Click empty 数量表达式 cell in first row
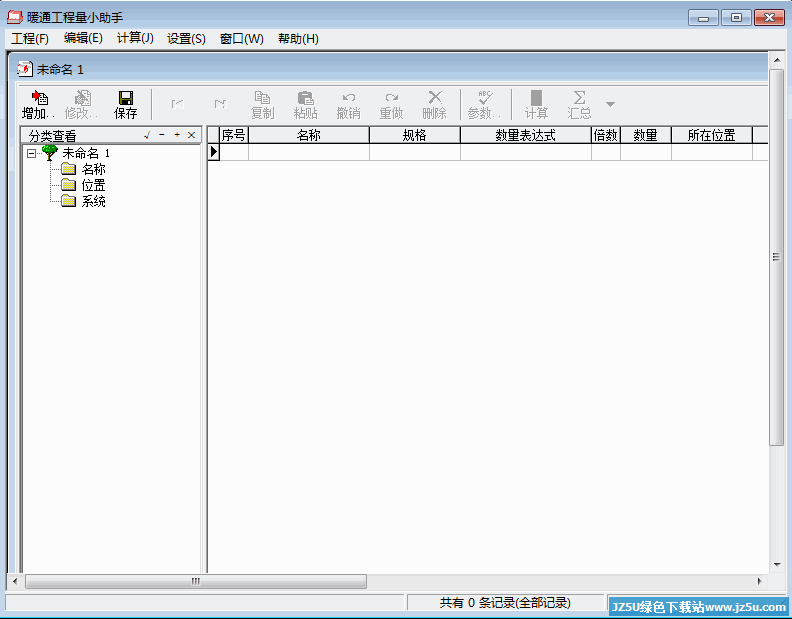Screen dimensions: 792x619 526,152
